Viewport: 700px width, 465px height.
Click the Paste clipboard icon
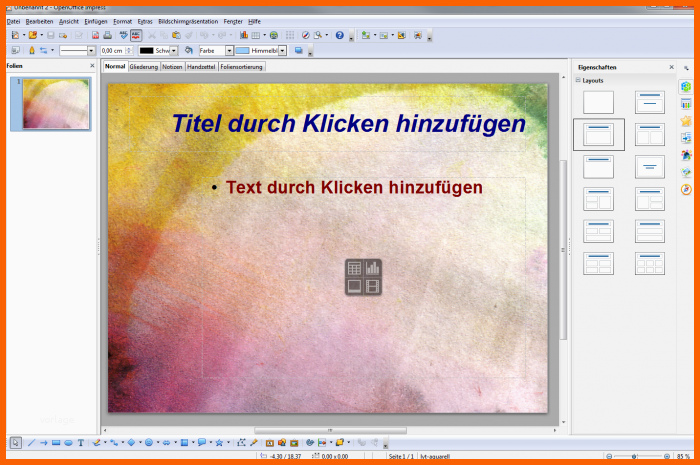point(176,35)
